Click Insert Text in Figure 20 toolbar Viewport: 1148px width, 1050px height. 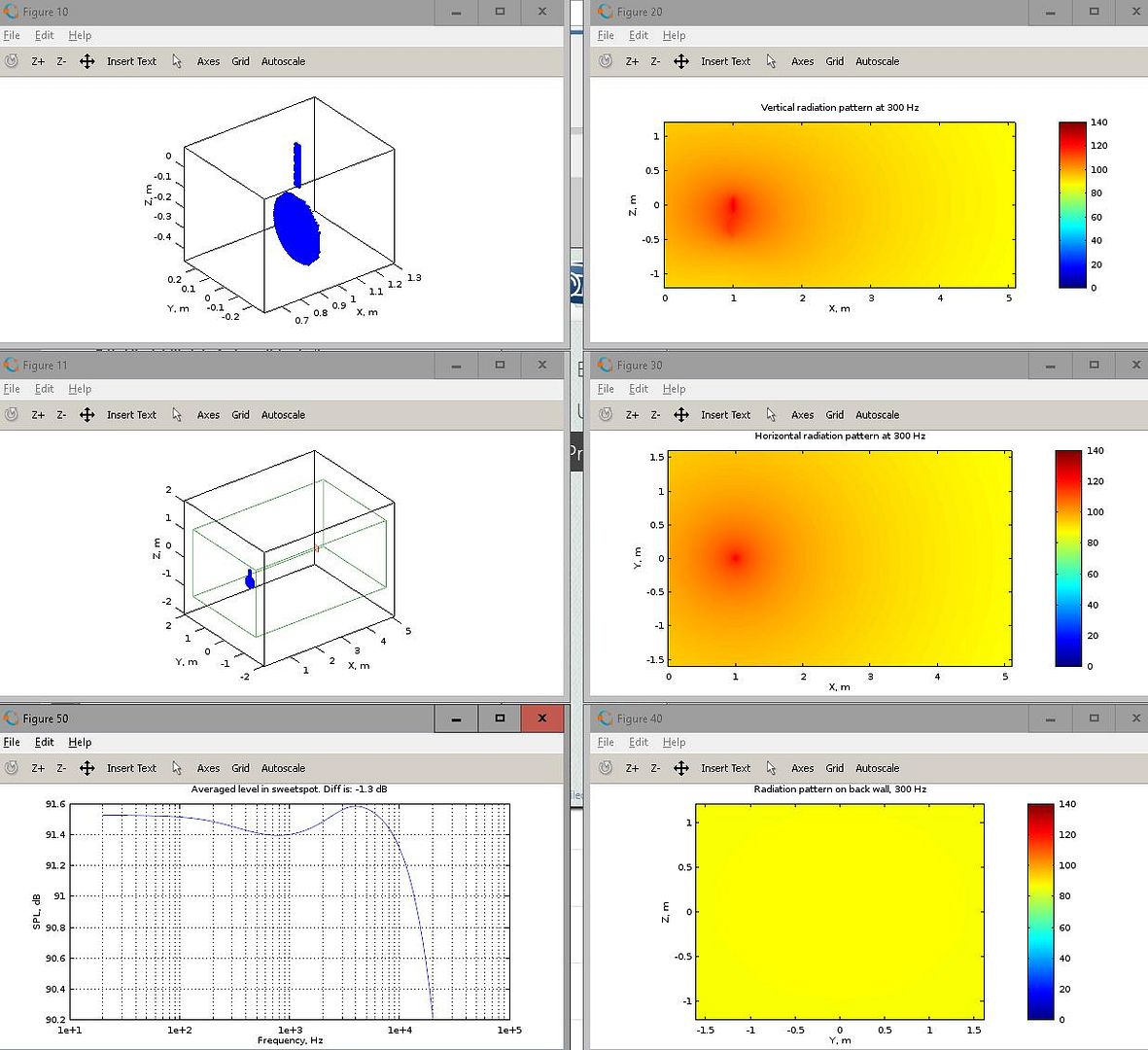725,61
